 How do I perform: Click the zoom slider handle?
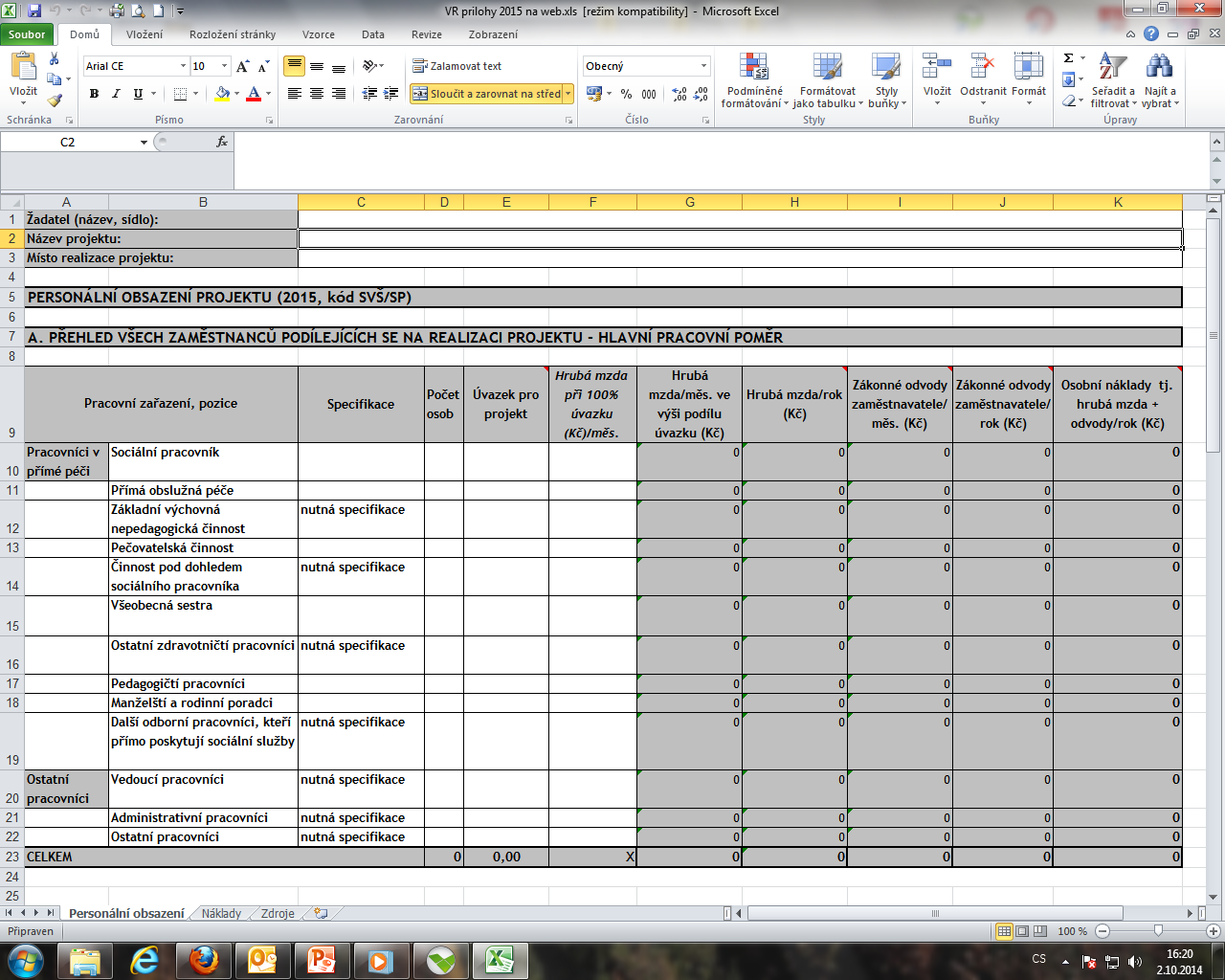(1158, 931)
